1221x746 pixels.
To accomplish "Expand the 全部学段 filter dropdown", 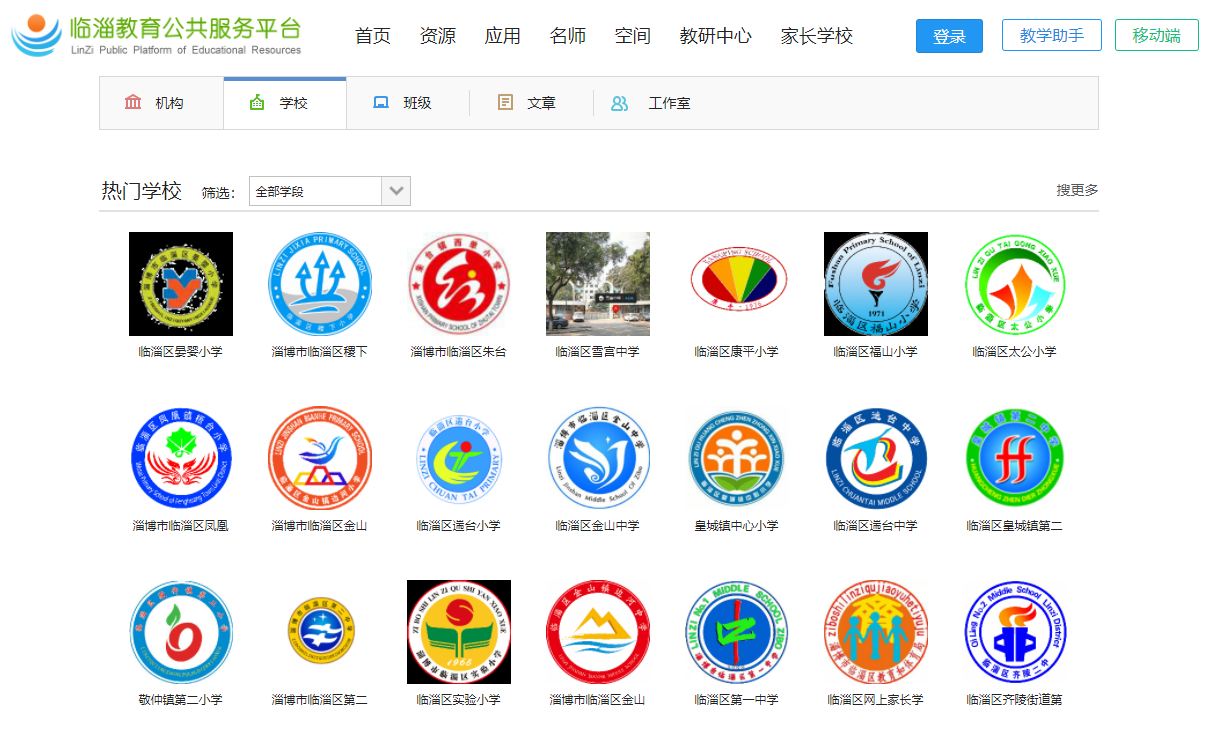I will 396,191.
